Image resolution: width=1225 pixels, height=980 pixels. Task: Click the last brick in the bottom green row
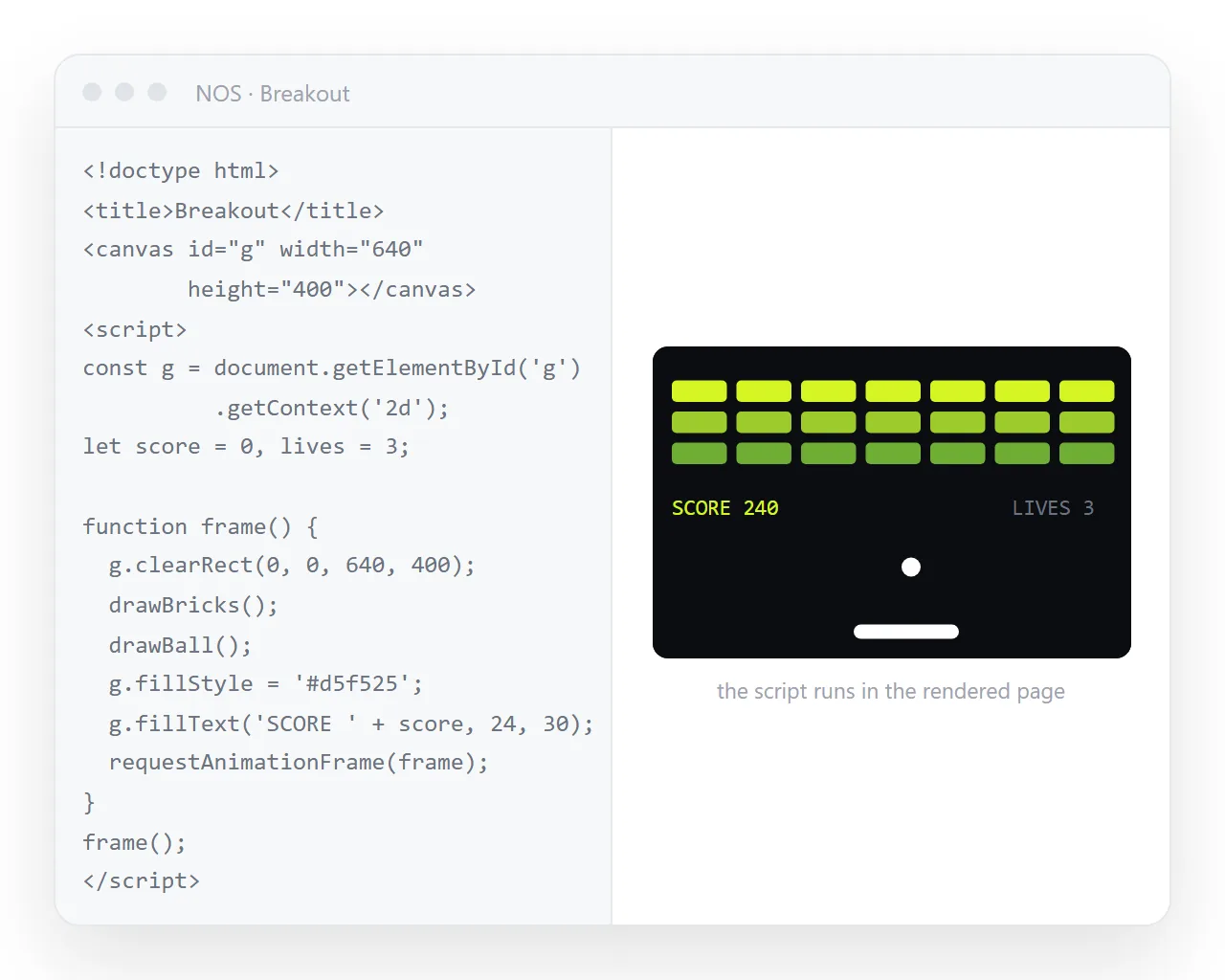tap(1087, 454)
